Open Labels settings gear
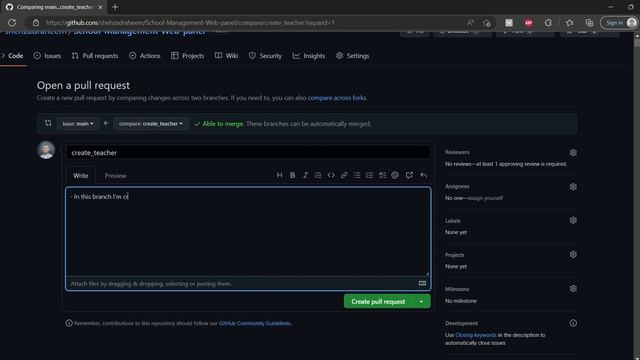 tap(573, 220)
